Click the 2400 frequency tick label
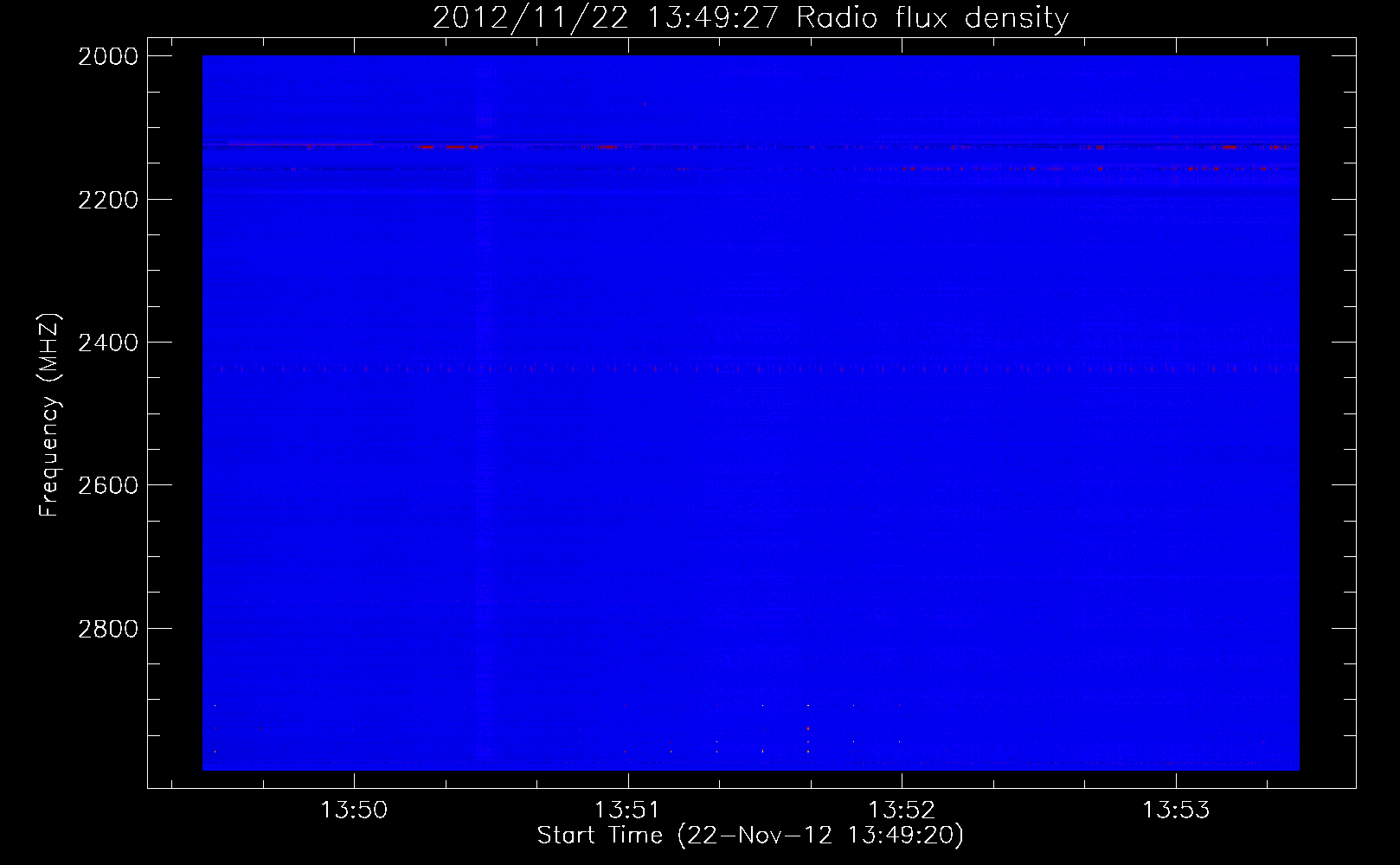The height and width of the screenshot is (865, 1400). 108,343
